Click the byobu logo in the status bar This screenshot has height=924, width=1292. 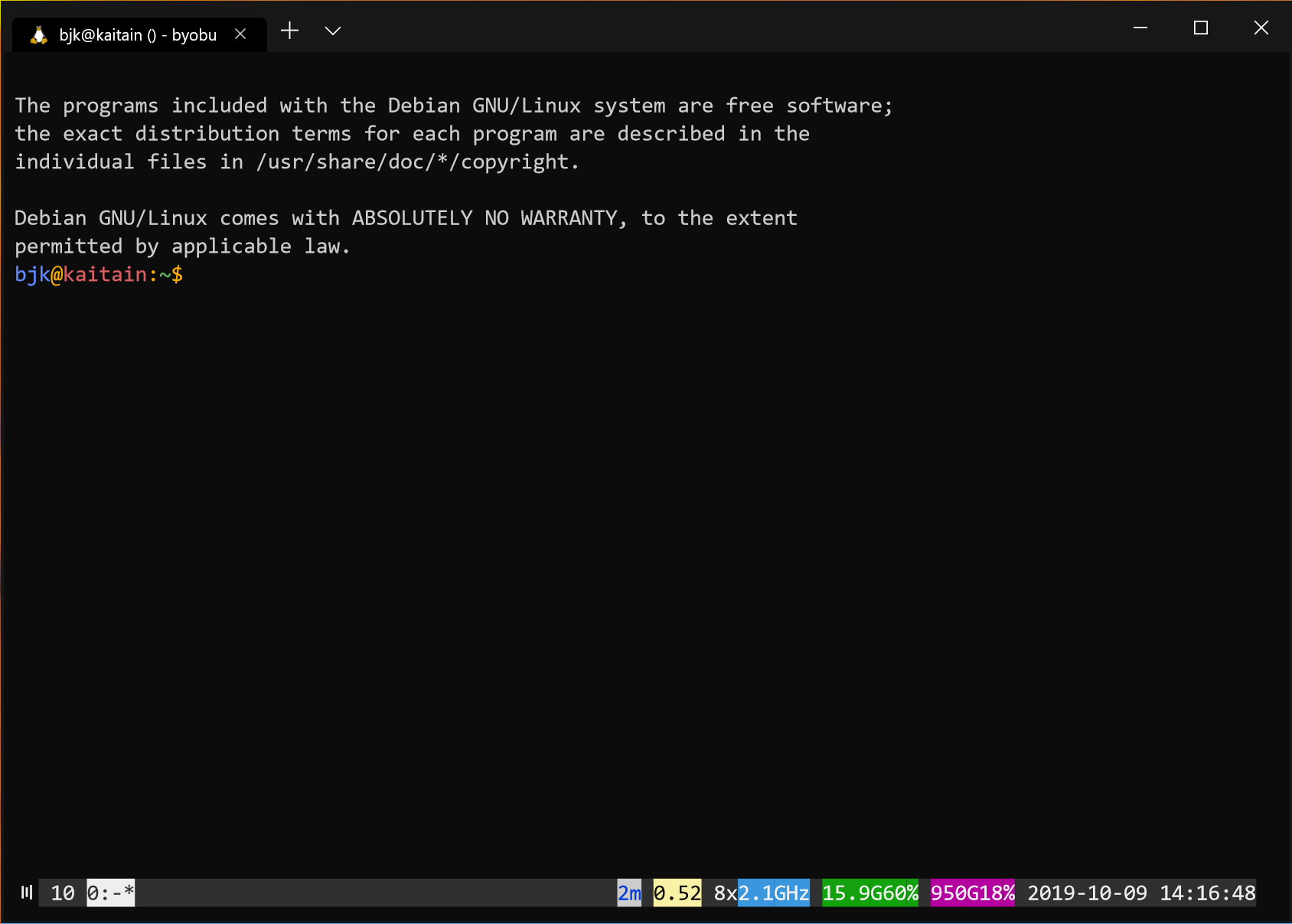pos(27,893)
